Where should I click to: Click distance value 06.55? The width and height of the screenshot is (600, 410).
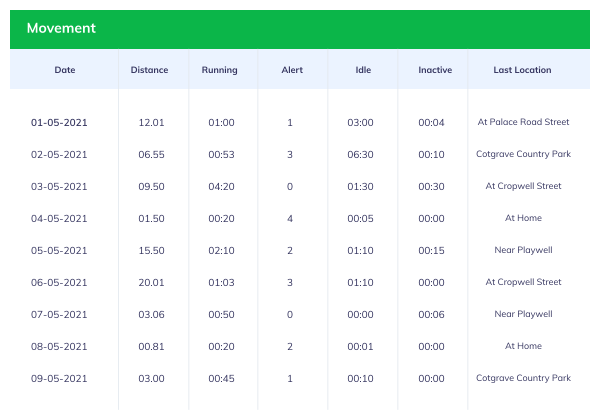151,155
